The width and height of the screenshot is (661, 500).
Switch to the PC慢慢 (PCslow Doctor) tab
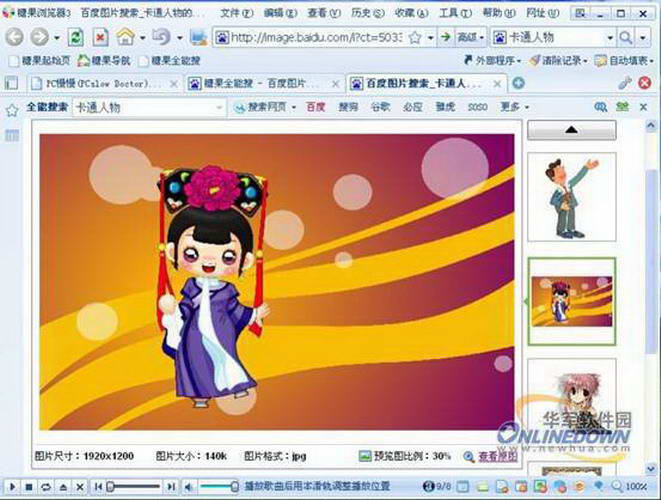[104, 83]
